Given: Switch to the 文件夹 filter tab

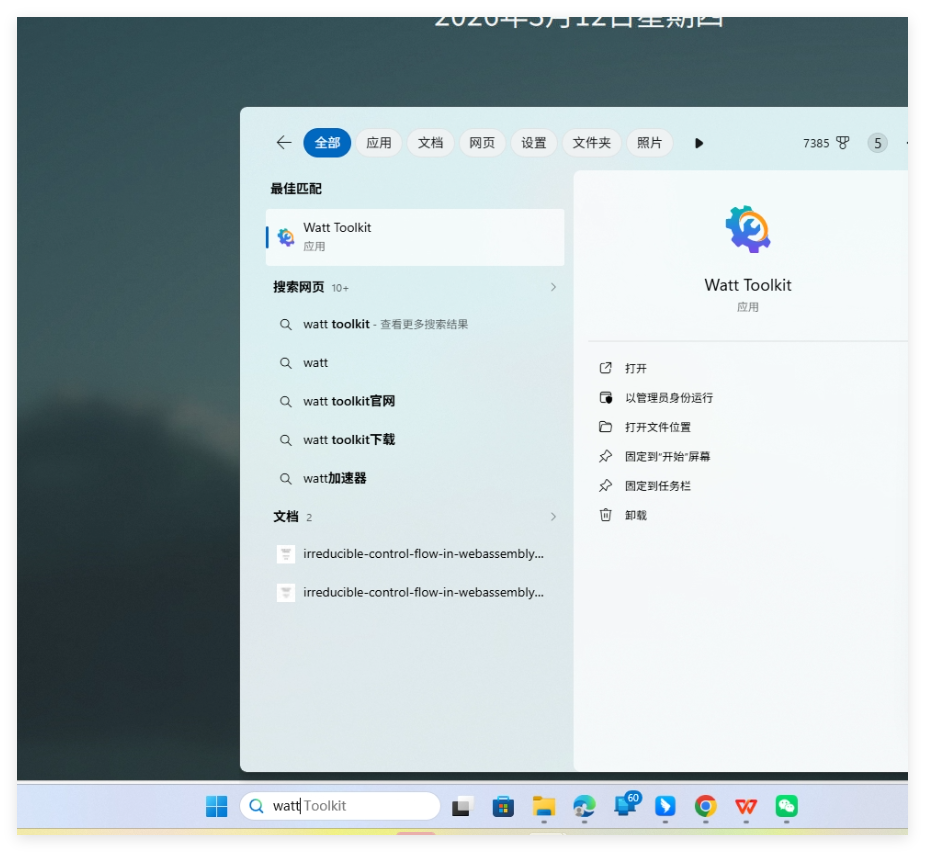Looking at the screenshot, I should 591,143.
